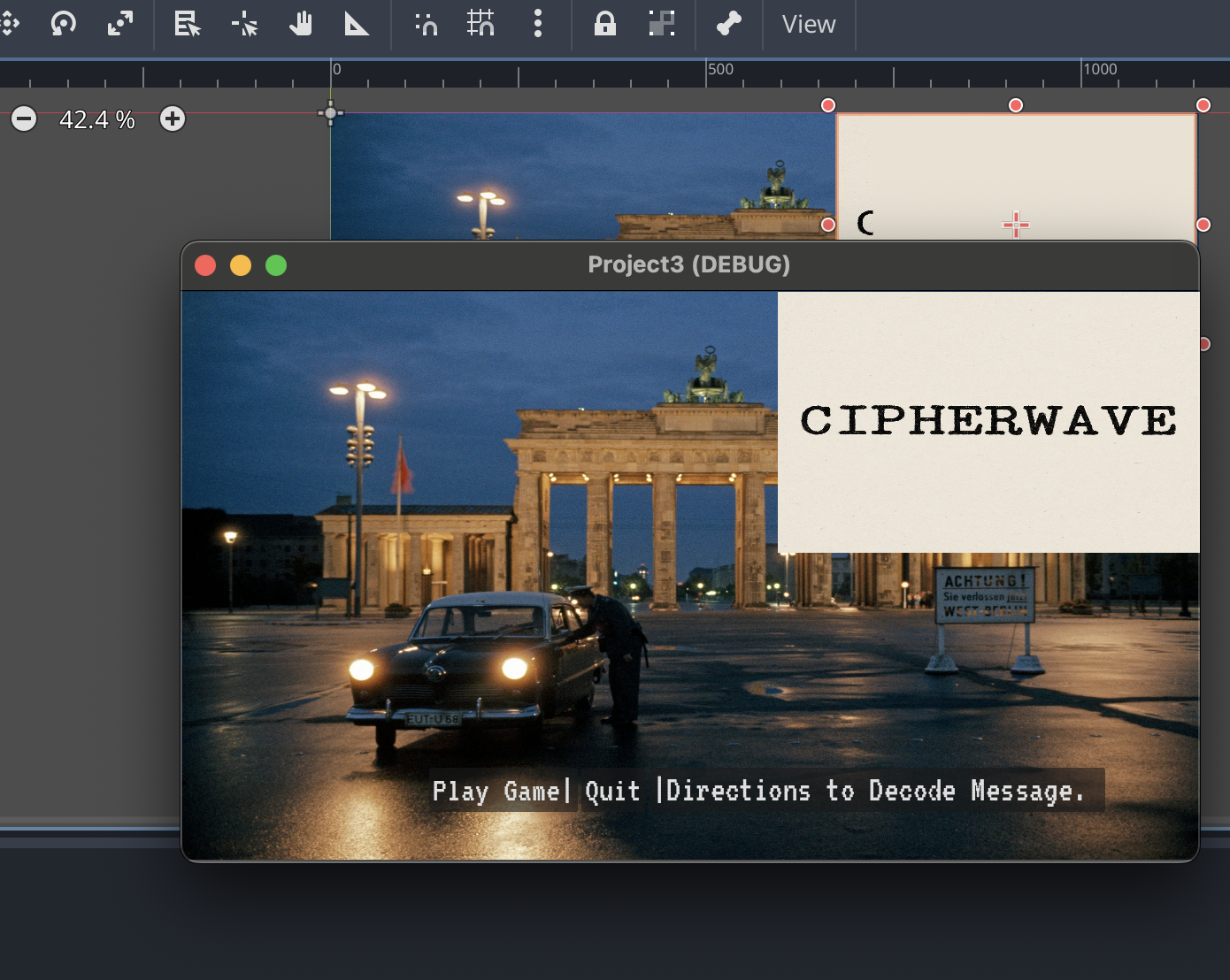This screenshot has width=1230, height=980.
Task: Maximize the Project3 (DEBUG) window
Action: pos(276,265)
